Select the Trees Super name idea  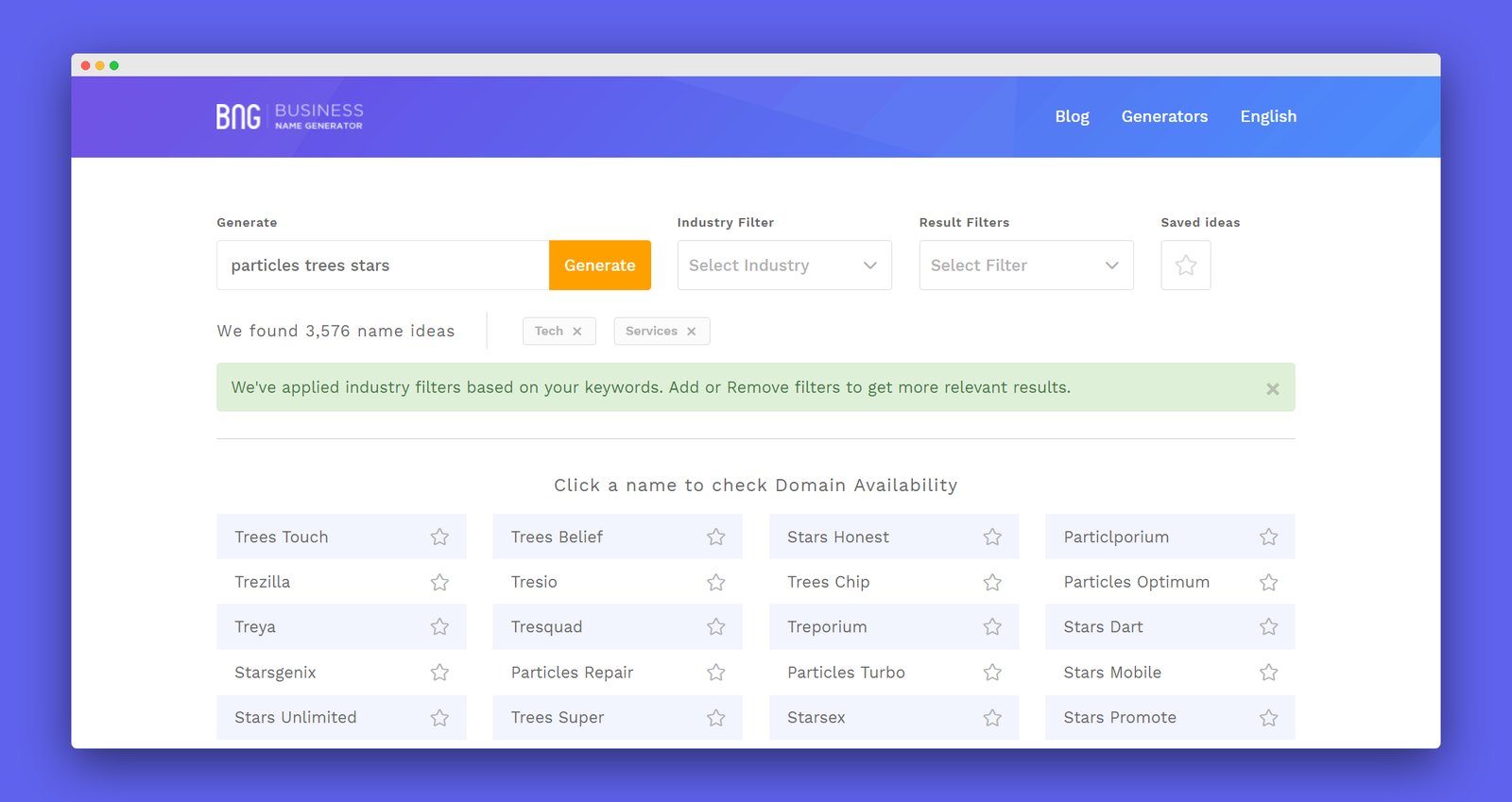click(558, 717)
